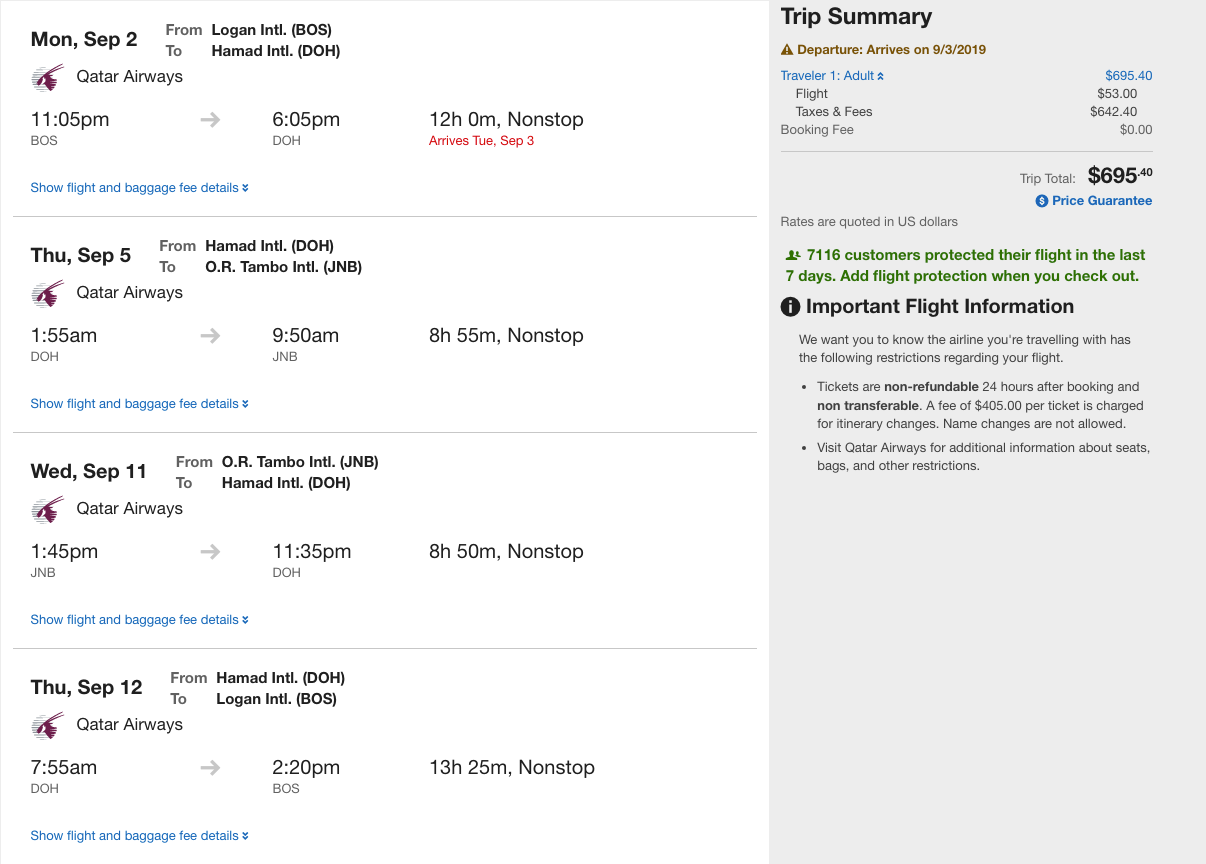The height and width of the screenshot is (864, 1206).
Task: Collapse the Traveler 1: Adult price breakdown
Action: pyautogui.click(x=832, y=76)
